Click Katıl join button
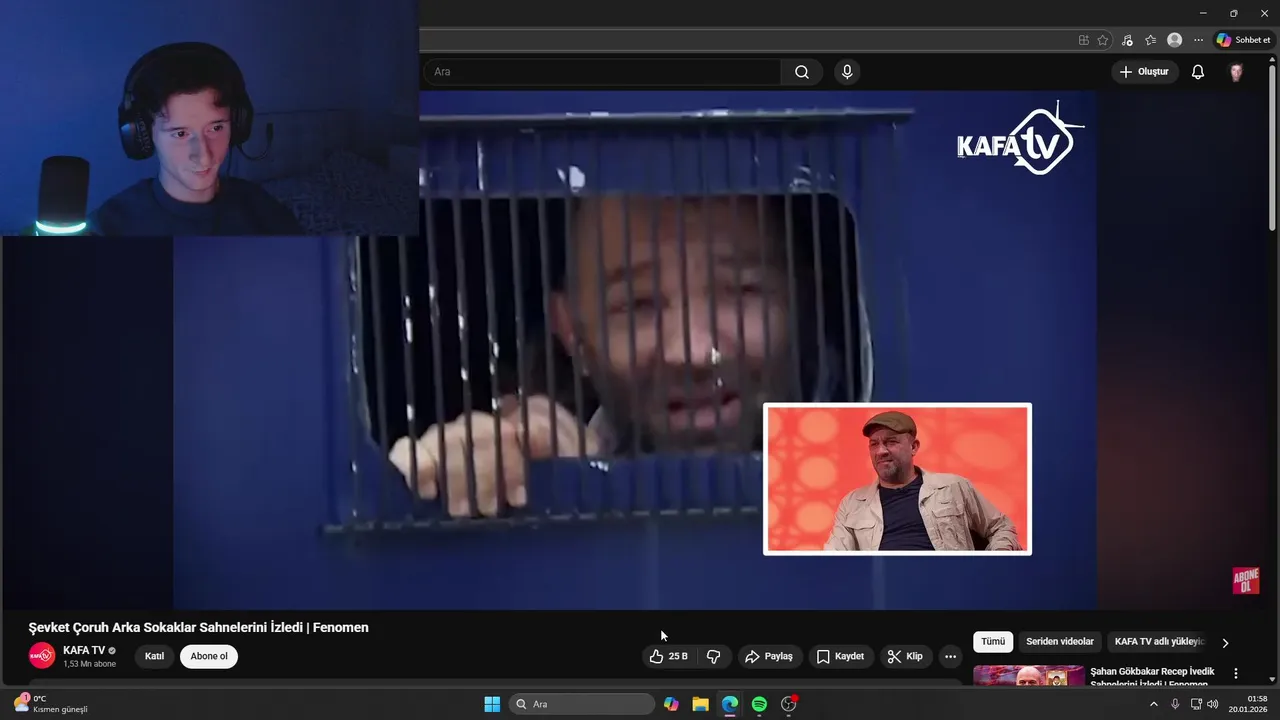1280x720 pixels. [154, 656]
